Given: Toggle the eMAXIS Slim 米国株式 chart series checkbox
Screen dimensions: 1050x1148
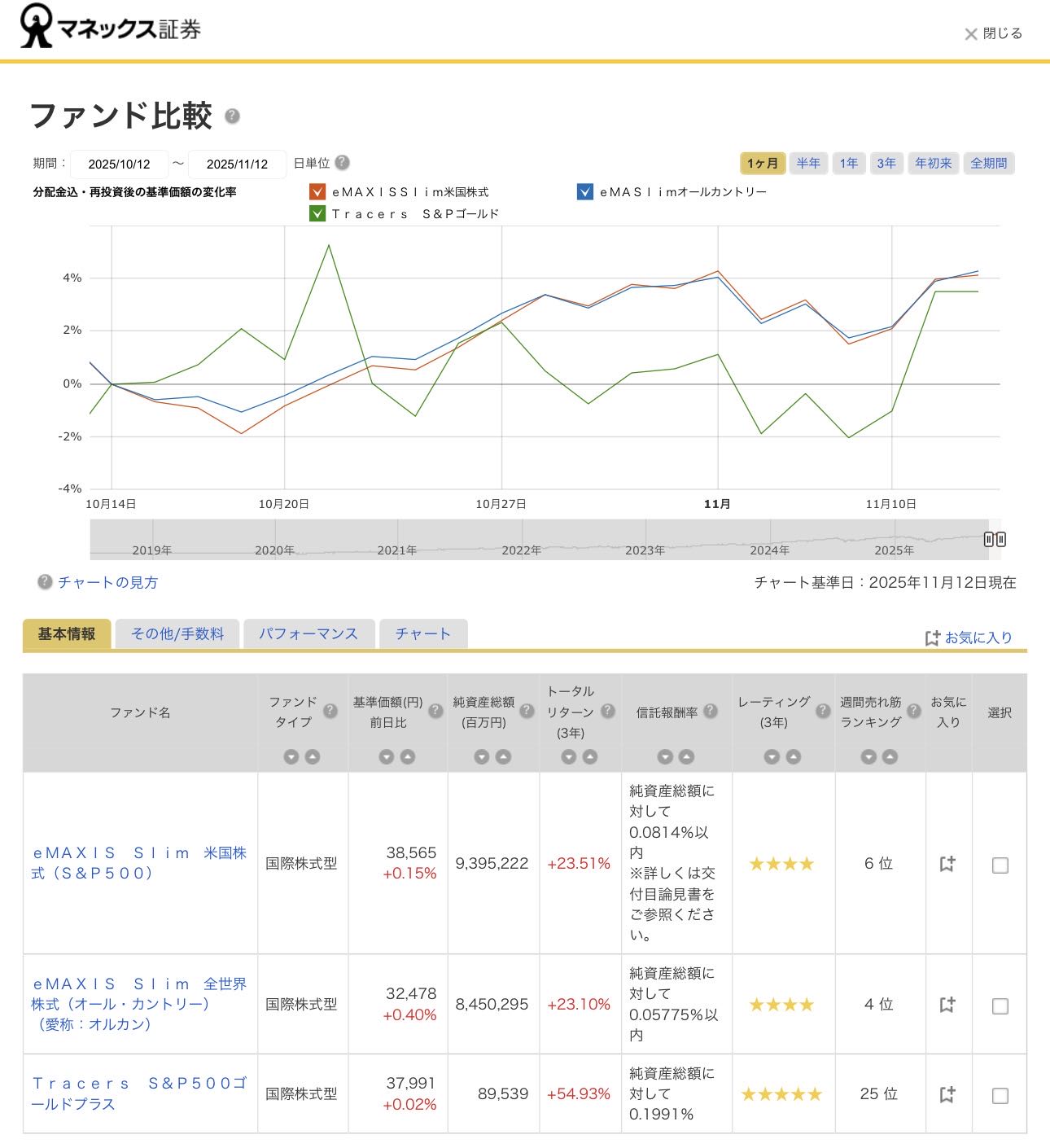Looking at the screenshot, I should [x=317, y=192].
